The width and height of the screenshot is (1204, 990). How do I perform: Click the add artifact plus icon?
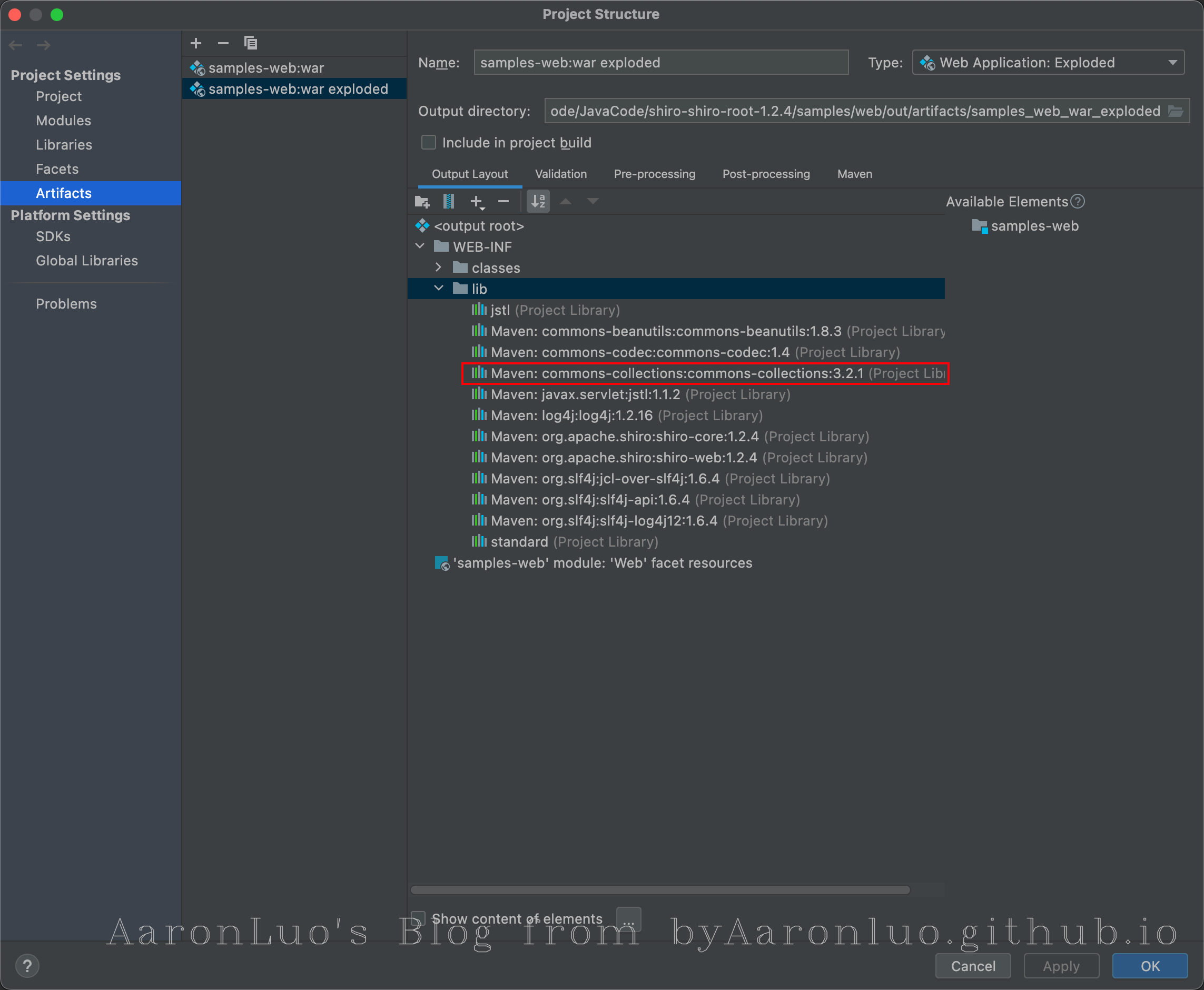click(195, 43)
